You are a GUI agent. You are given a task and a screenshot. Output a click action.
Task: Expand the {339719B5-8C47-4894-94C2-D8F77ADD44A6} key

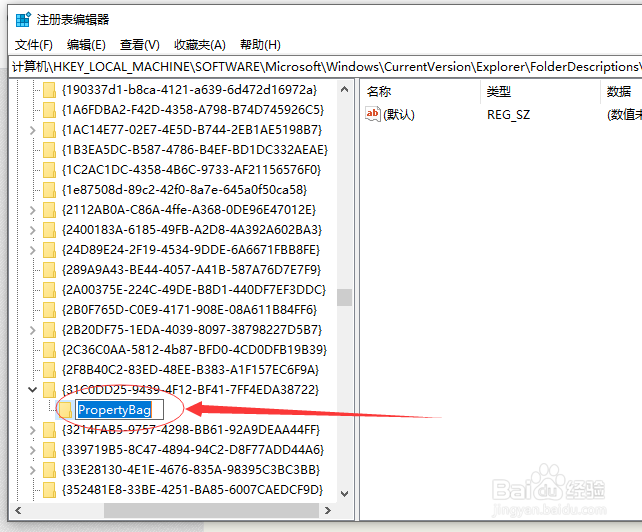(x=32, y=450)
